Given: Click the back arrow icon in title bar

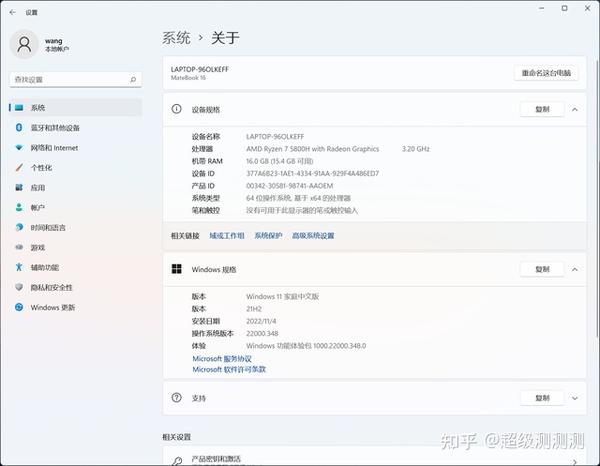Looking at the screenshot, I should pyautogui.click(x=13, y=12).
